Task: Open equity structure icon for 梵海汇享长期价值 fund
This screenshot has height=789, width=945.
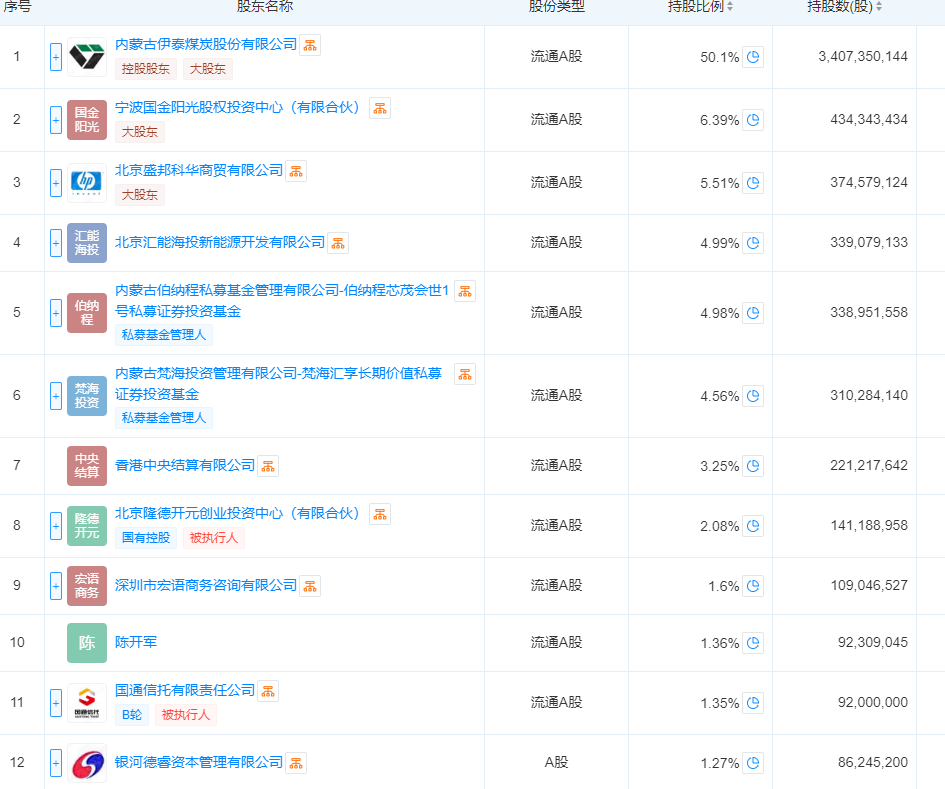Action: coord(465,375)
